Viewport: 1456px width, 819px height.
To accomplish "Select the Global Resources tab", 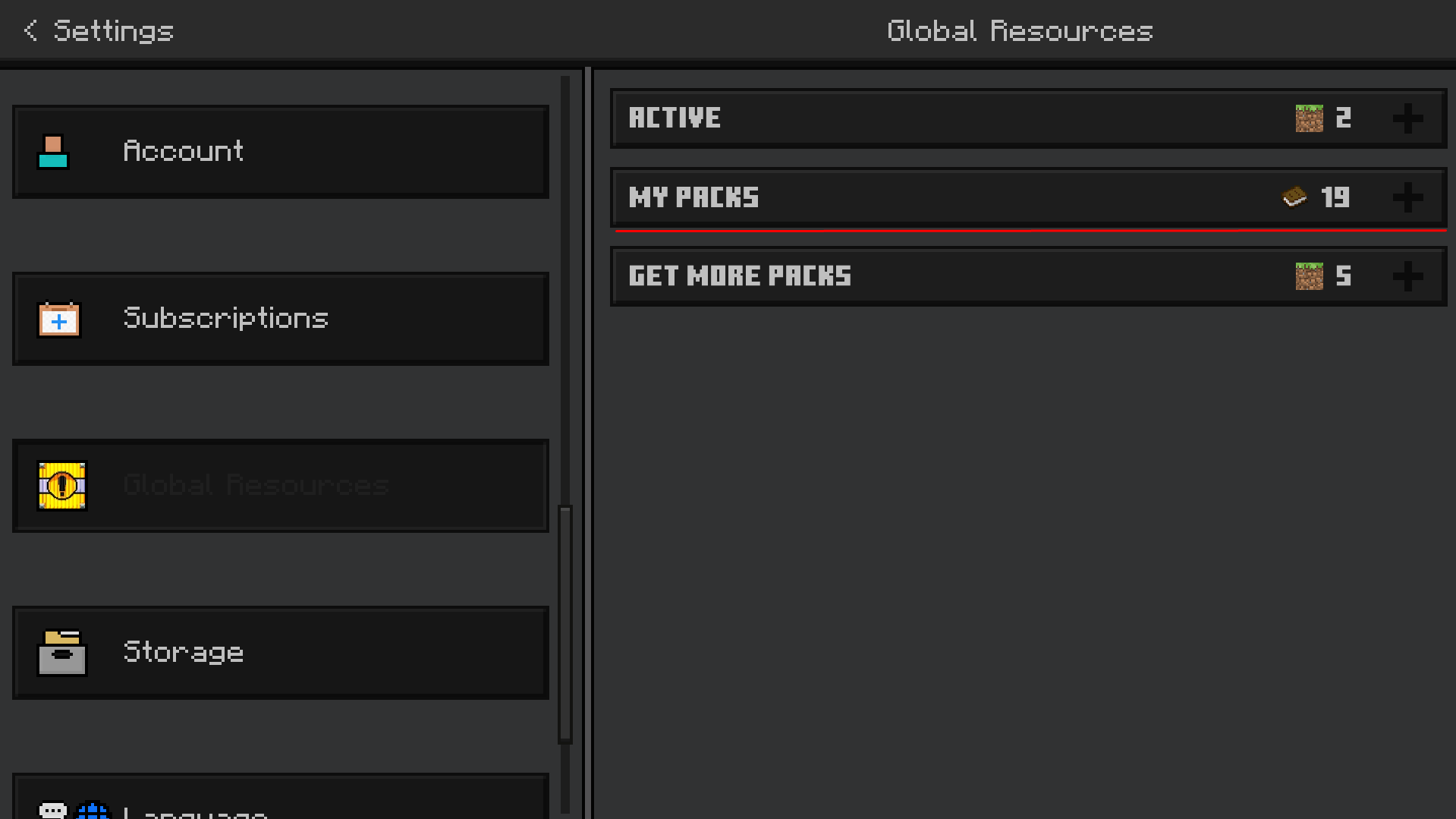I will pyautogui.click(x=281, y=486).
